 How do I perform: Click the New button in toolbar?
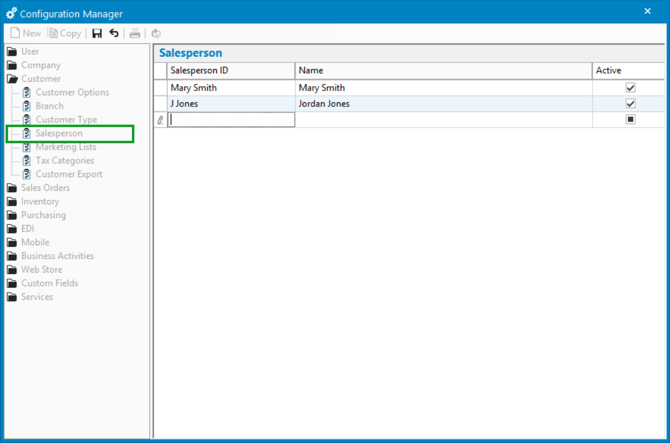[x=26, y=33]
